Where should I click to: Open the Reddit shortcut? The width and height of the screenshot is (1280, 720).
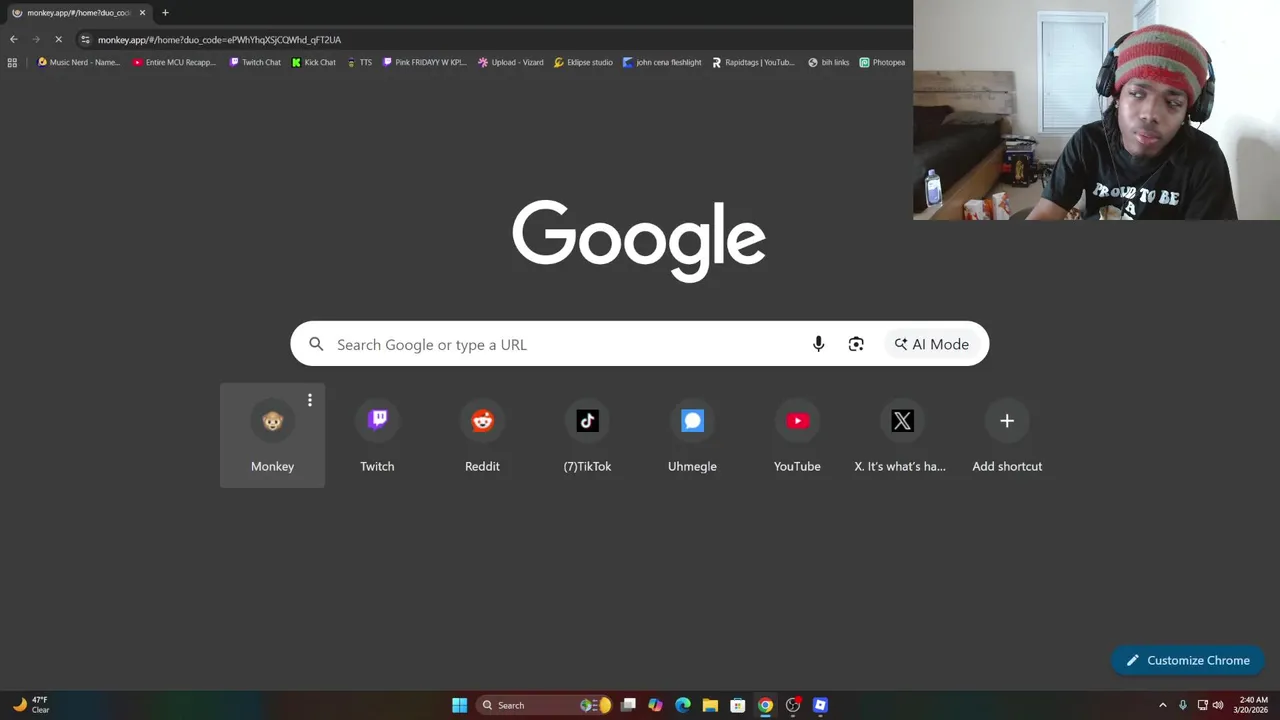[482, 436]
